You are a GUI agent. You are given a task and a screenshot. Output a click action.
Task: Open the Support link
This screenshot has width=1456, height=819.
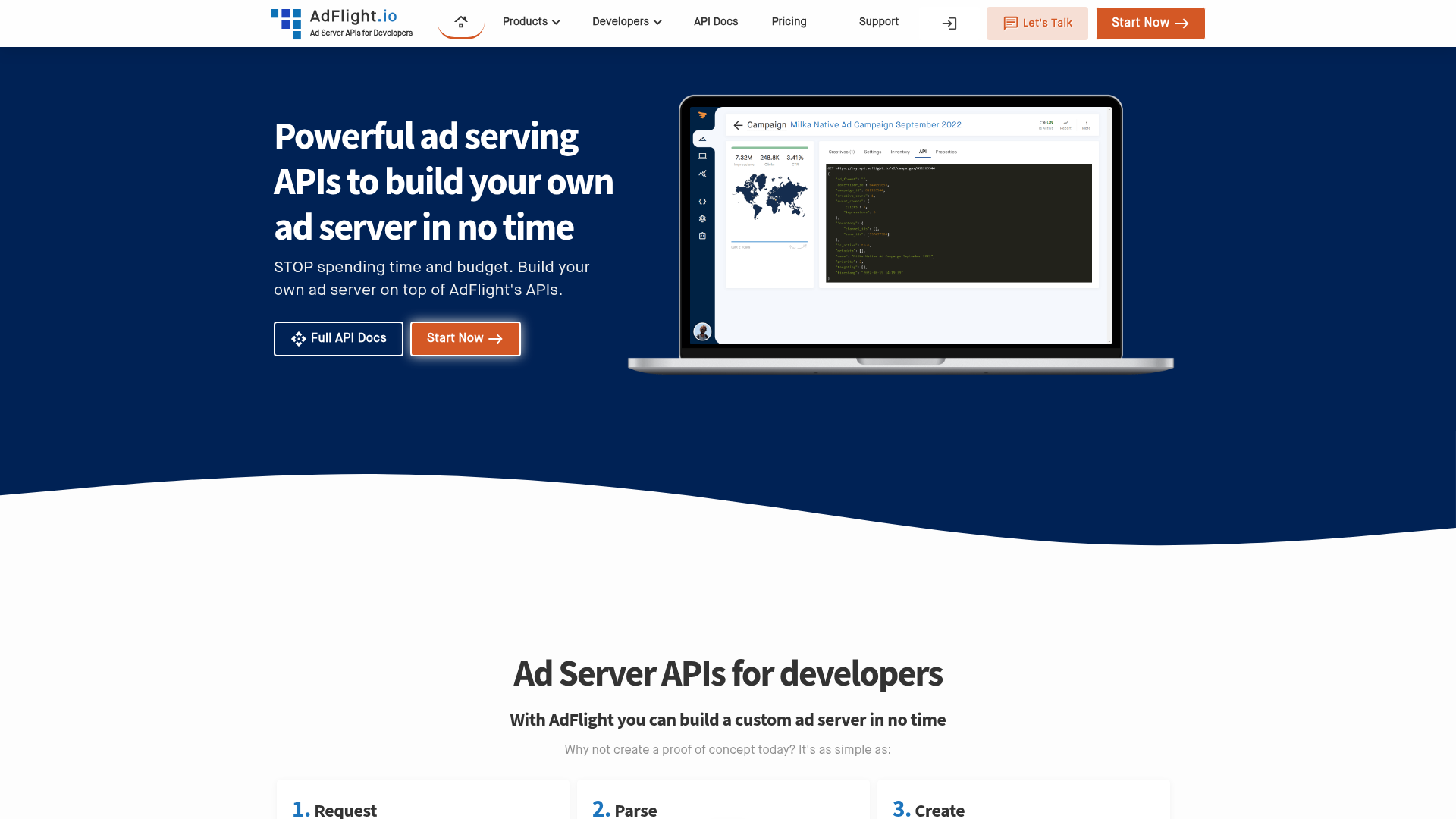878,22
